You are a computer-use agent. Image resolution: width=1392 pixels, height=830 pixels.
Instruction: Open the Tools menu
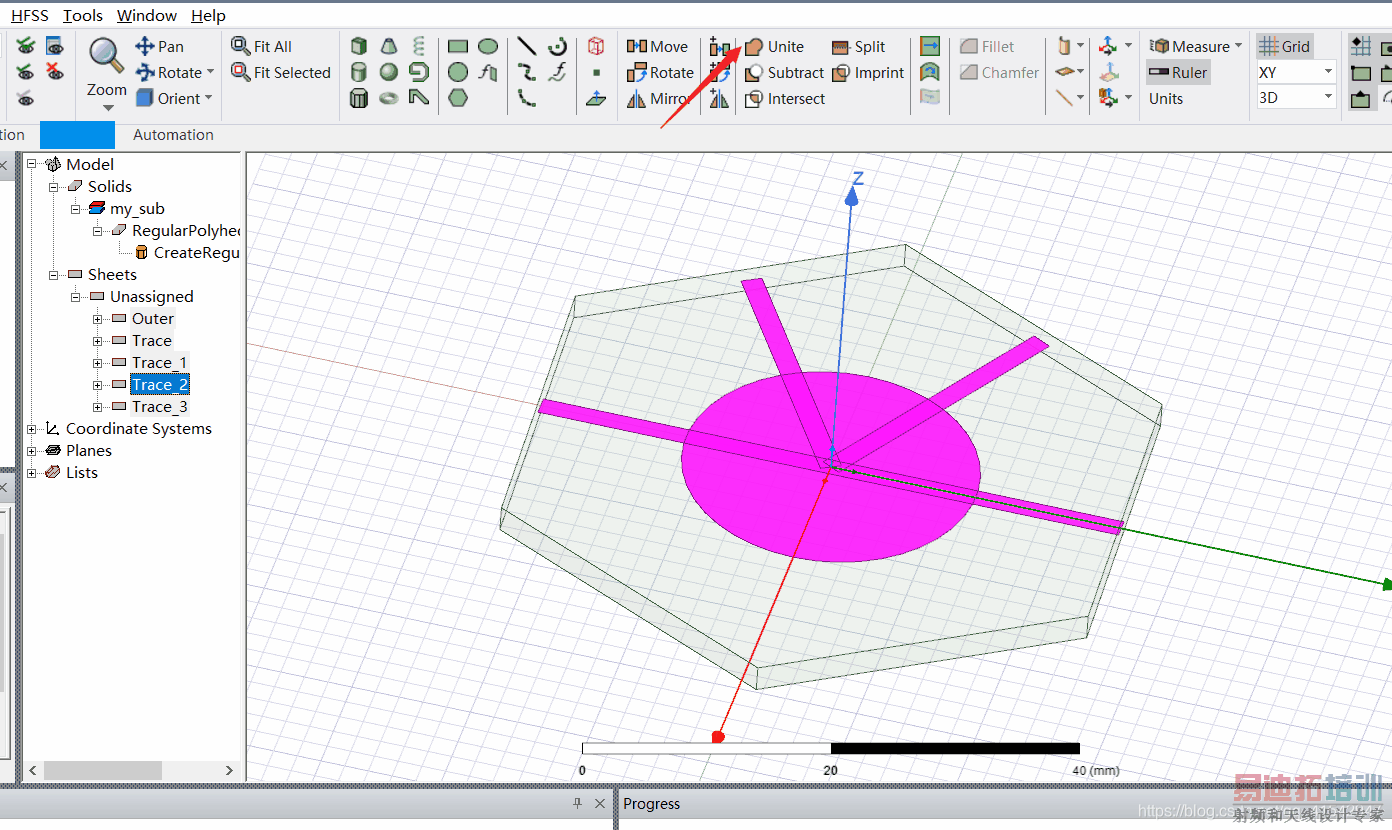click(83, 16)
